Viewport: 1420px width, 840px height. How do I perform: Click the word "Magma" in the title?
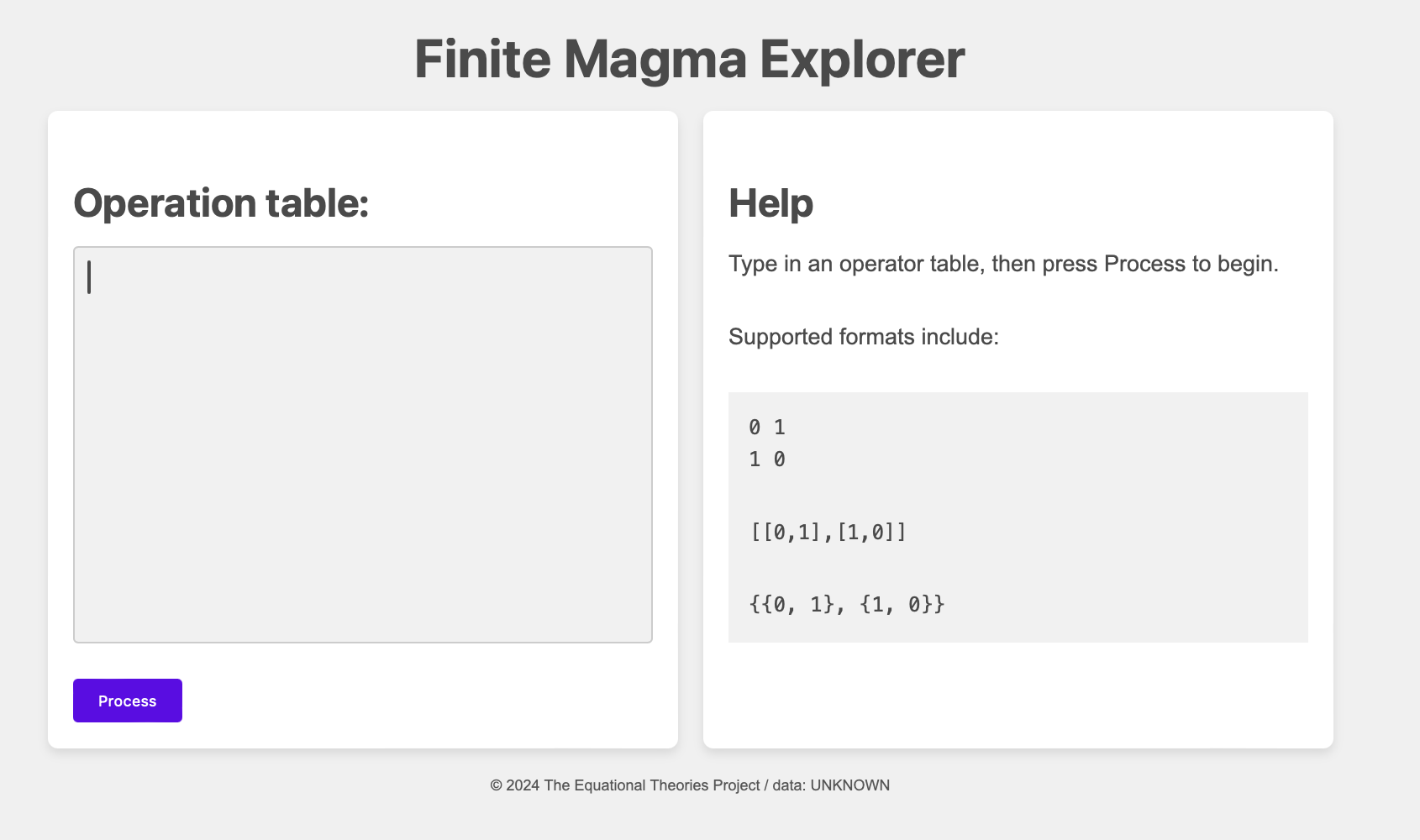click(655, 59)
